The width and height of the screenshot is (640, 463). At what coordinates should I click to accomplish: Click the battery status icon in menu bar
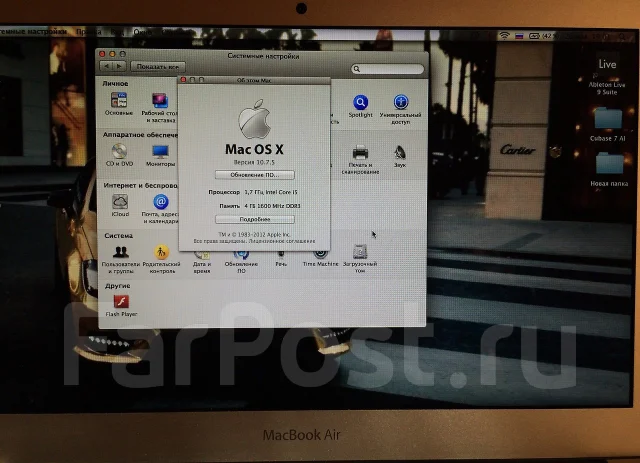[534, 36]
